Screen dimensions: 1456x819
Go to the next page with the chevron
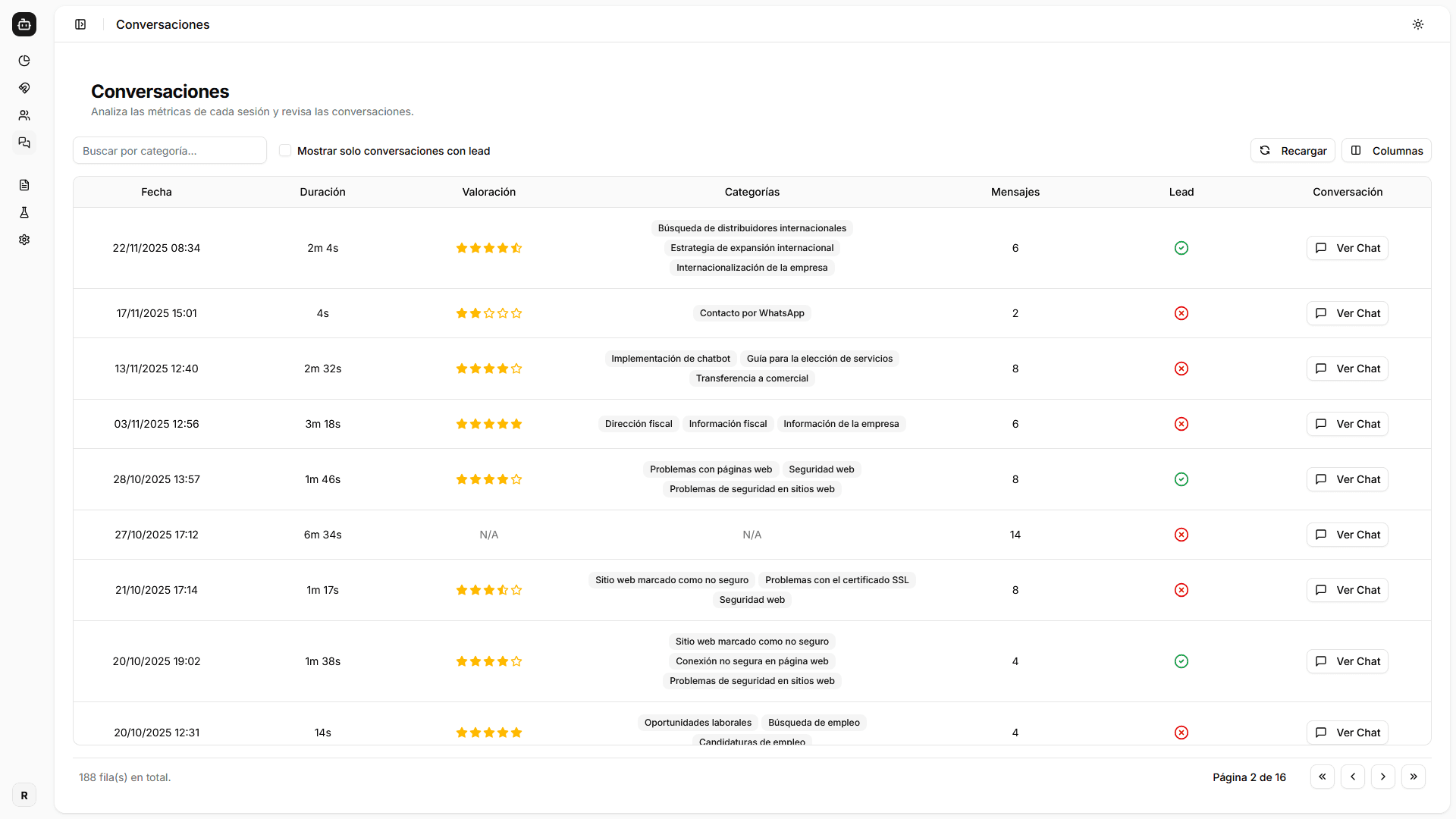(1383, 777)
